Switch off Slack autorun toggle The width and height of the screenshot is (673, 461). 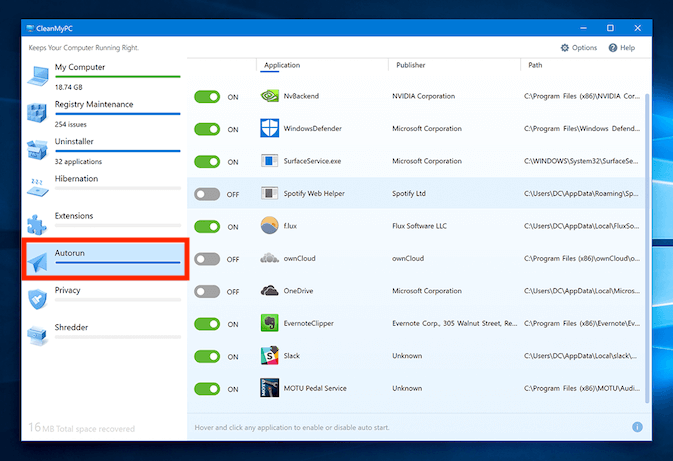[x=207, y=357]
